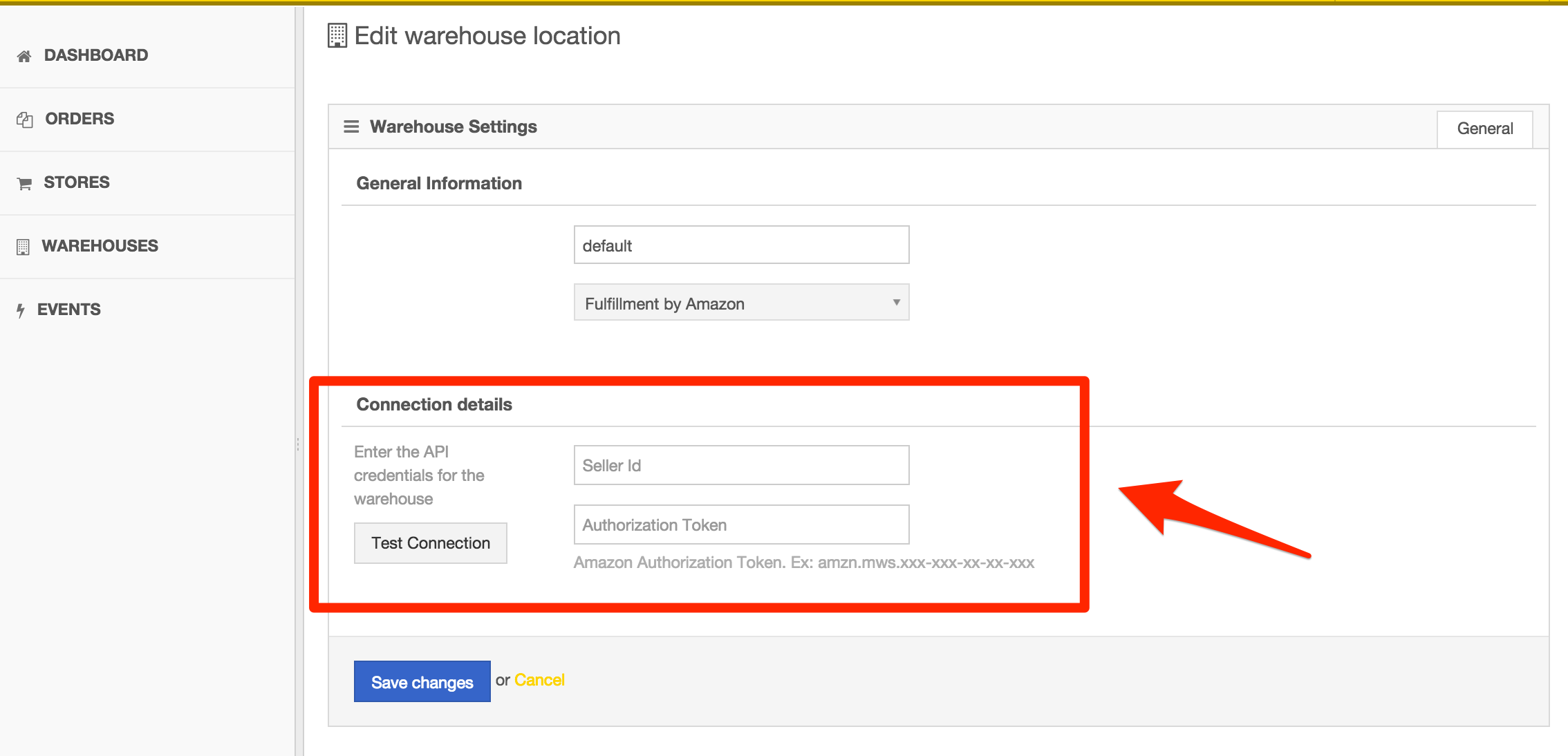Click the Orders documents icon
Viewport: 1568px width, 756px height.
[25, 120]
